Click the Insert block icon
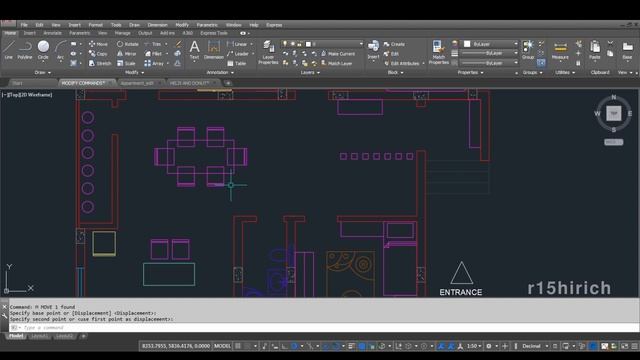This screenshot has width=640, height=360. pos(373,50)
